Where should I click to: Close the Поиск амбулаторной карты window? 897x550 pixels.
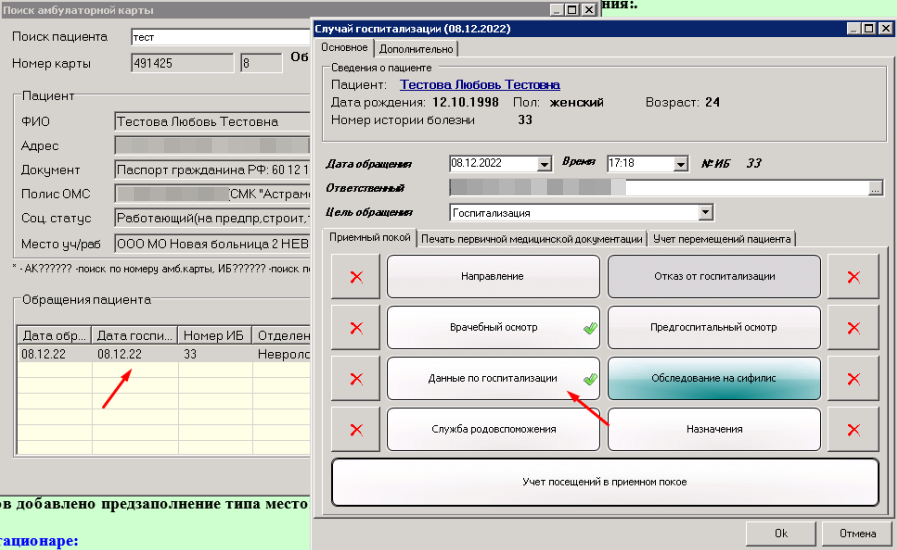(589, 10)
